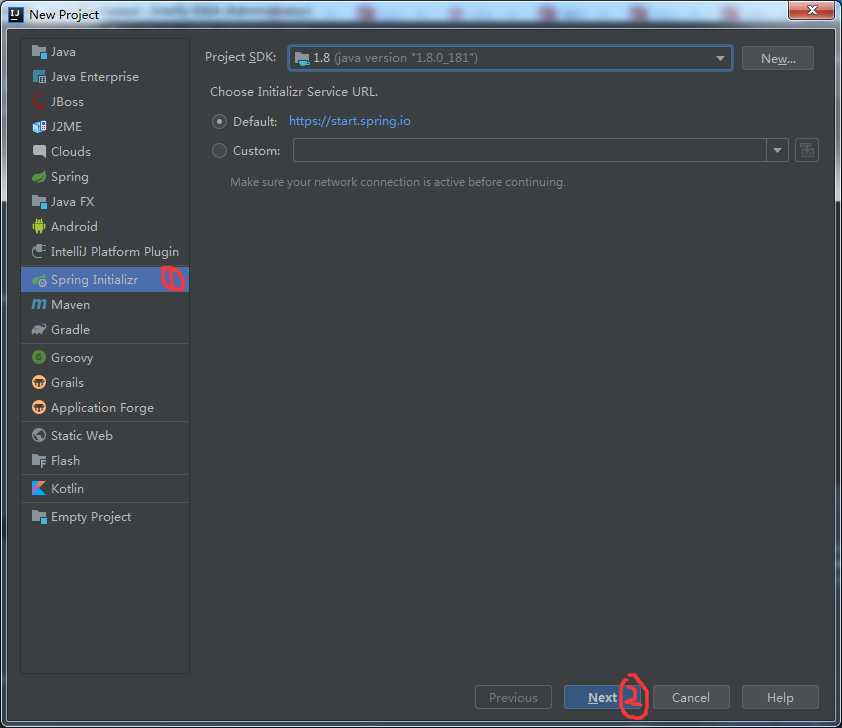This screenshot has width=842, height=728.
Task: Select the J2ME icon
Action: pos(39,127)
